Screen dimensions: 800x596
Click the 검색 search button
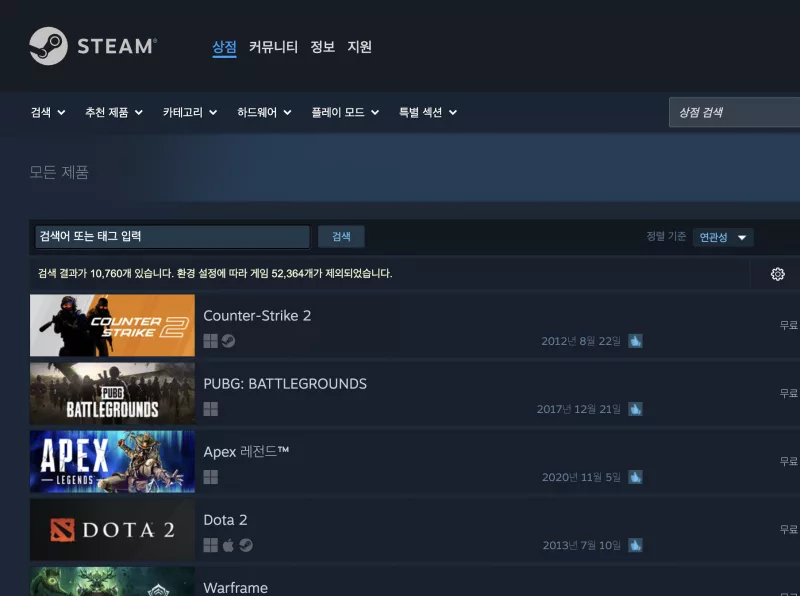(x=341, y=236)
